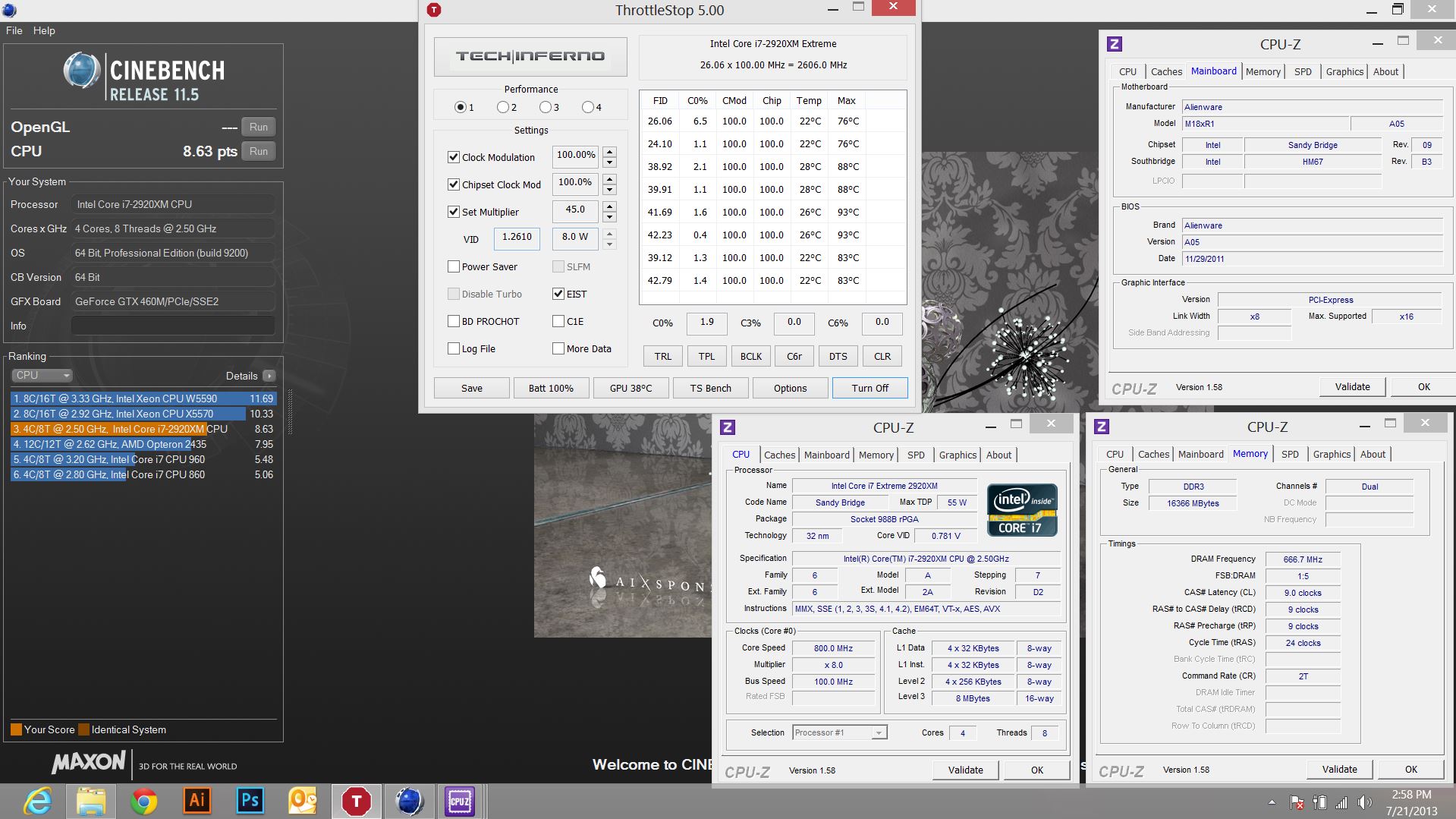Open Adobe Photoshop taskbar icon
The width and height of the screenshot is (1456, 819).
click(250, 802)
